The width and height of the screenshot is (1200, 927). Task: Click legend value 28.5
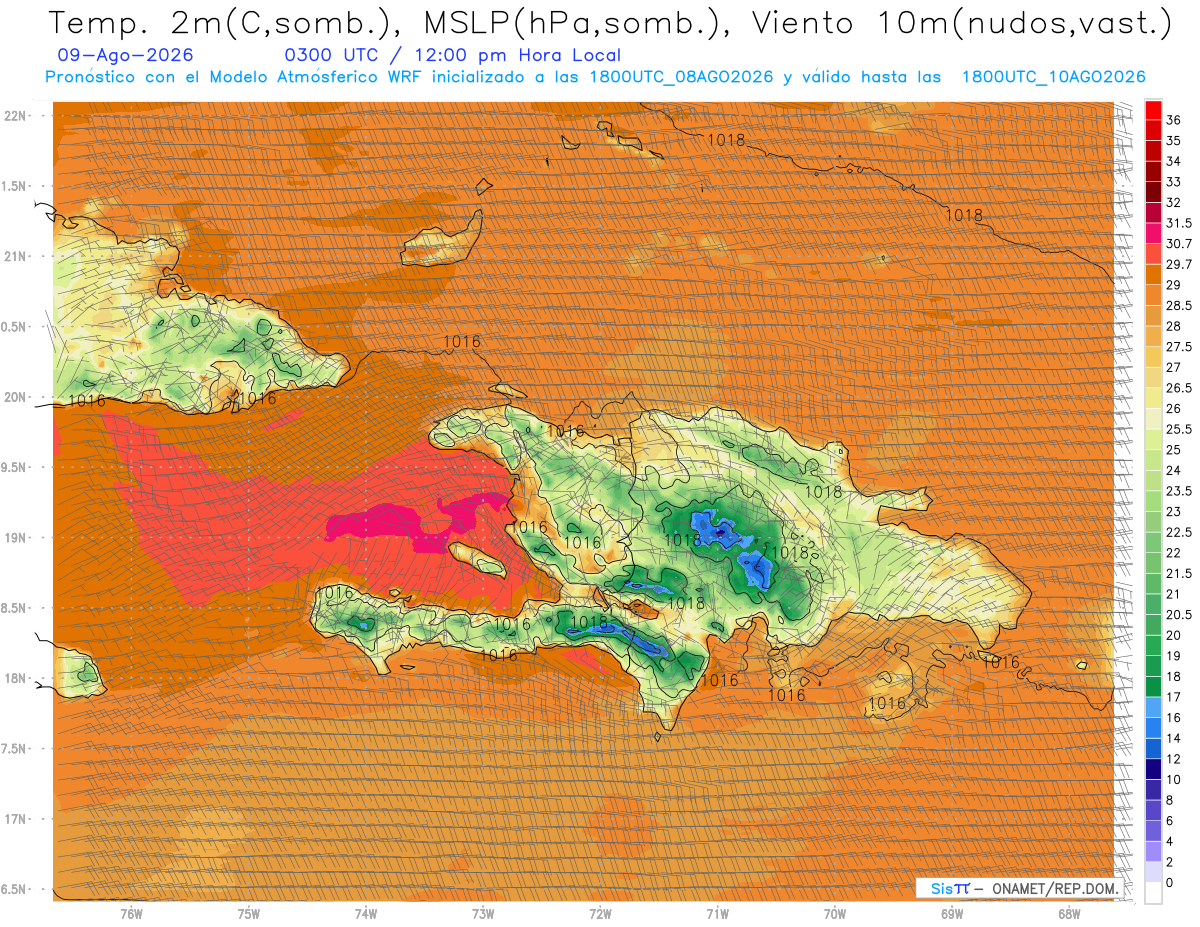pyautogui.click(x=1178, y=305)
